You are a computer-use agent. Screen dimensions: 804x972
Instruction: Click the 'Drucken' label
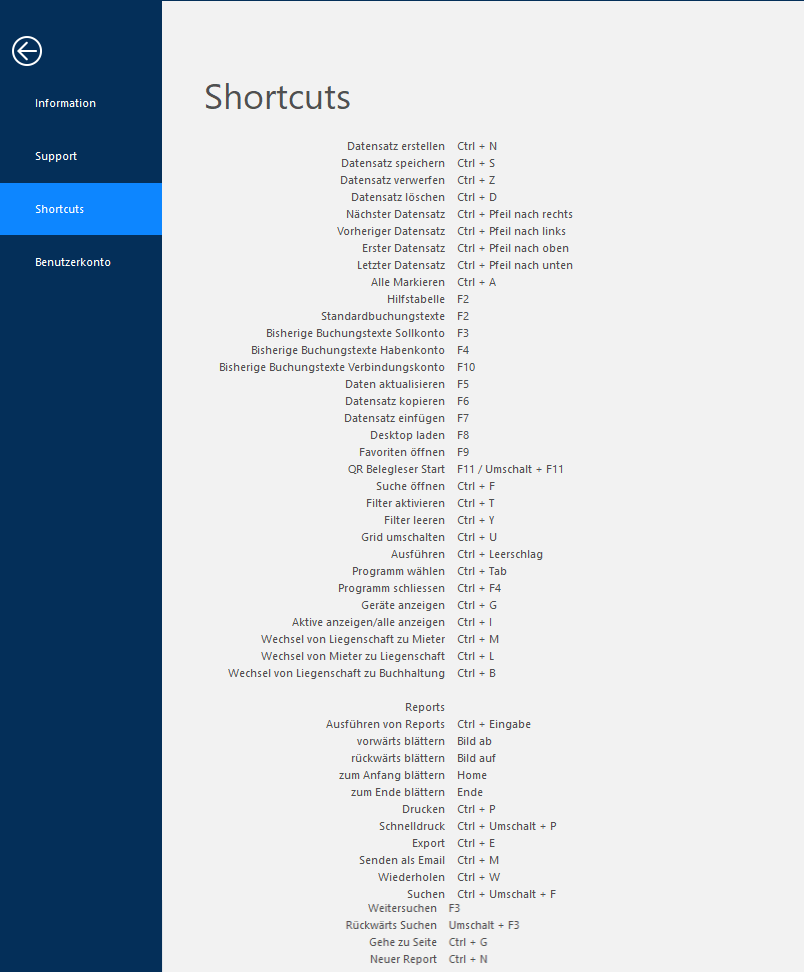[x=423, y=810]
